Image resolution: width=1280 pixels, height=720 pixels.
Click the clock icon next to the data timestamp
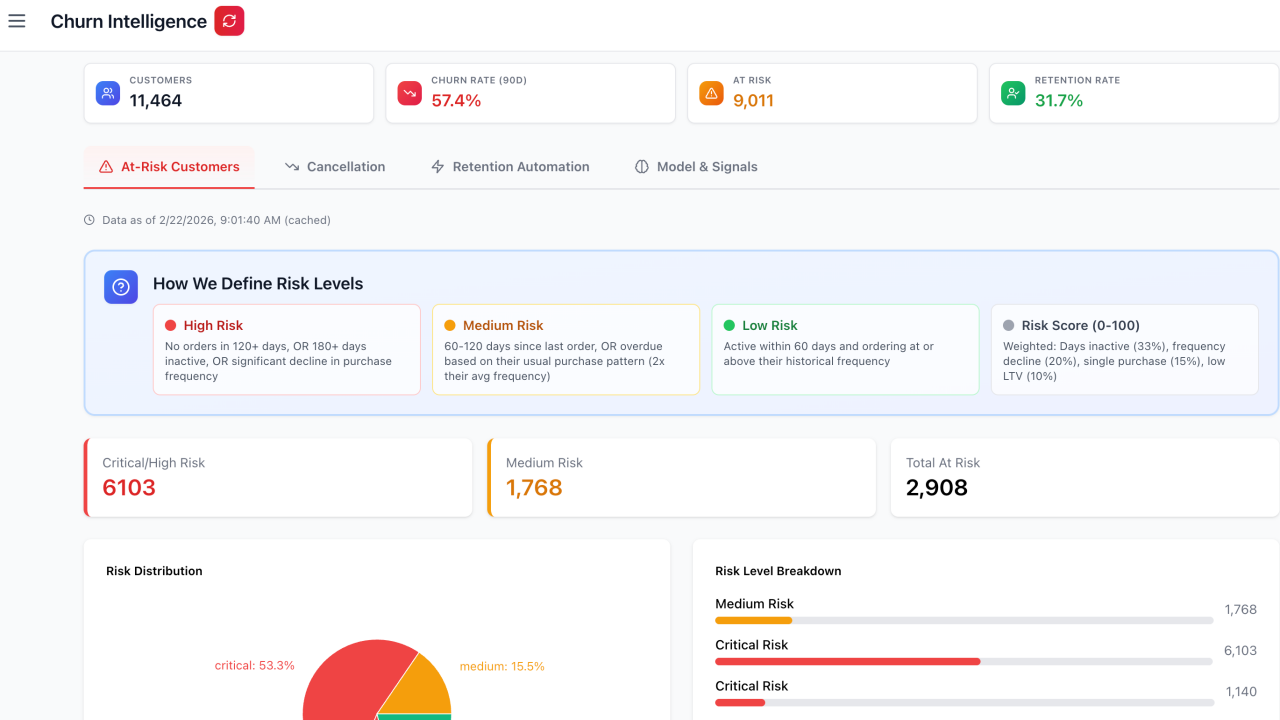point(91,219)
